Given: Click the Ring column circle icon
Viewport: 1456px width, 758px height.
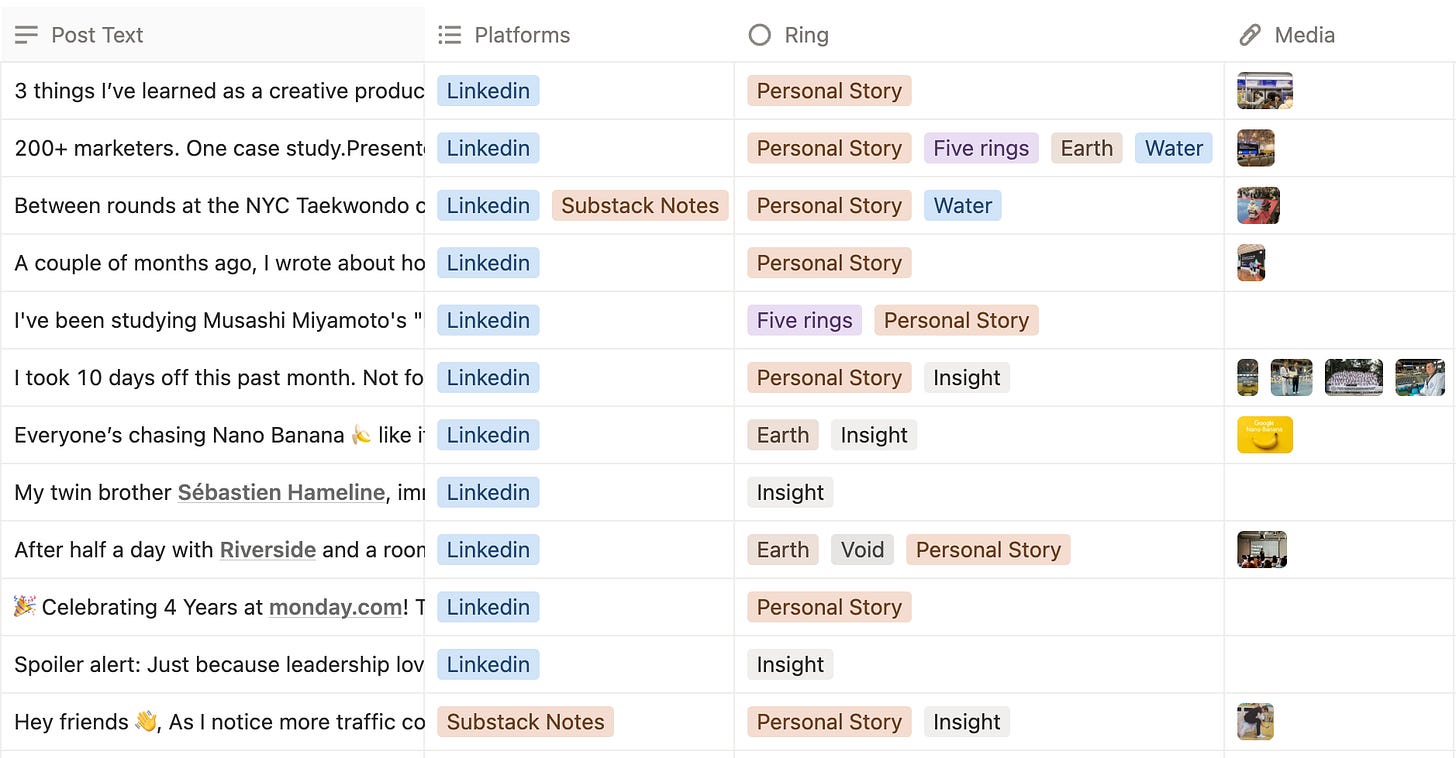Looking at the screenshot, I should [x=760, y=35].
